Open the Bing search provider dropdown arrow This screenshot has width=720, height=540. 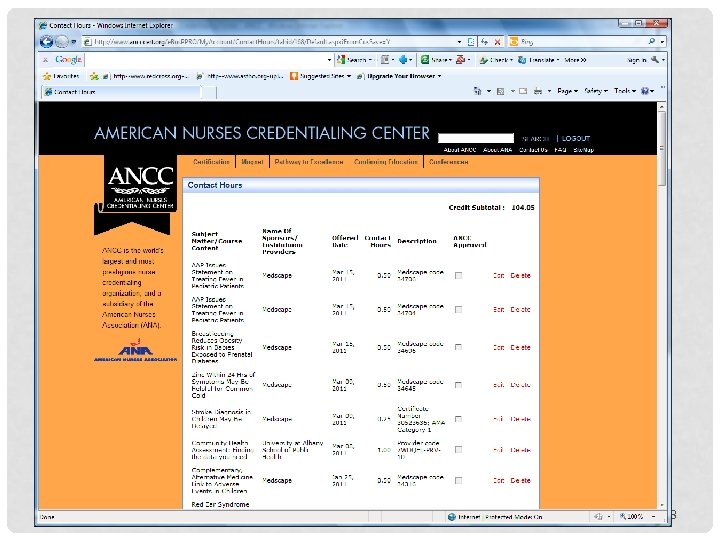[x=662, y=42]
